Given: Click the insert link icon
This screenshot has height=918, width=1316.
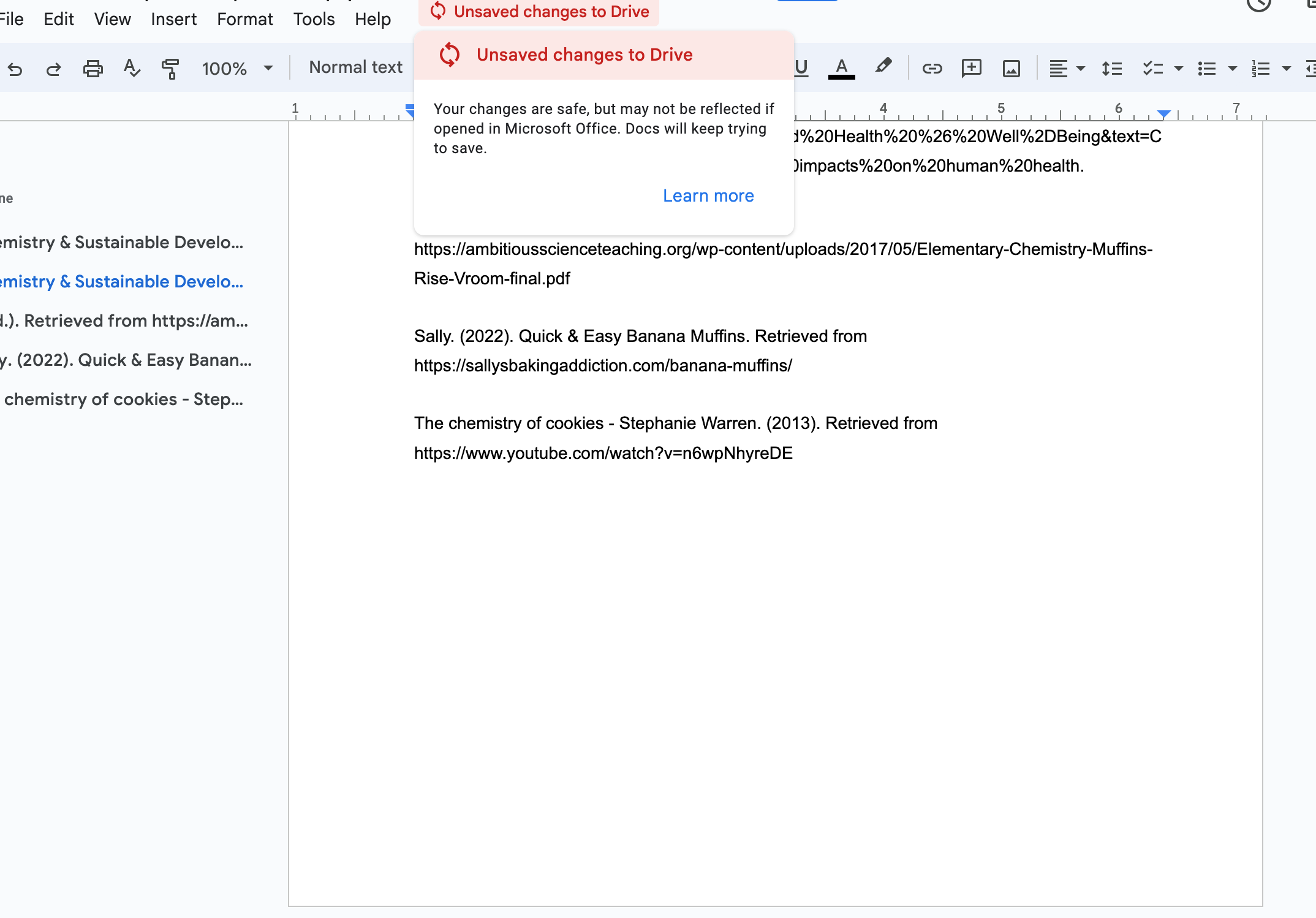Looking at the screenshot, I should click(932, 68).
